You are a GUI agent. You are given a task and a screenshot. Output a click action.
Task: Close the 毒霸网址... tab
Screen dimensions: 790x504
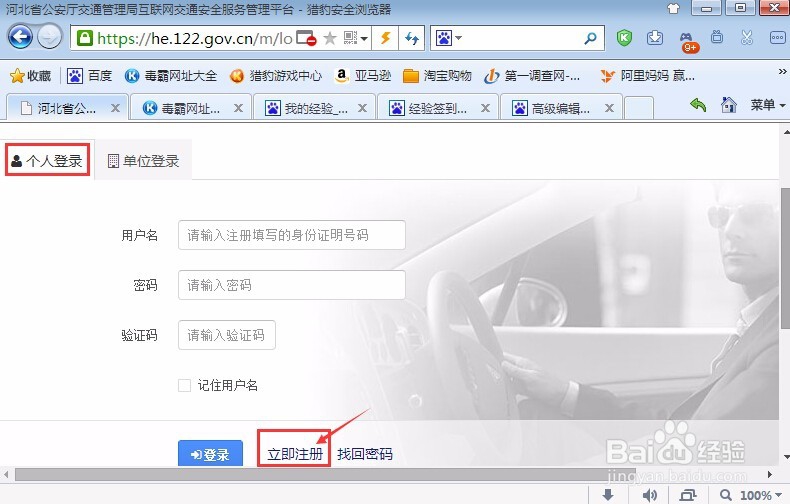[x=238, y=108]
